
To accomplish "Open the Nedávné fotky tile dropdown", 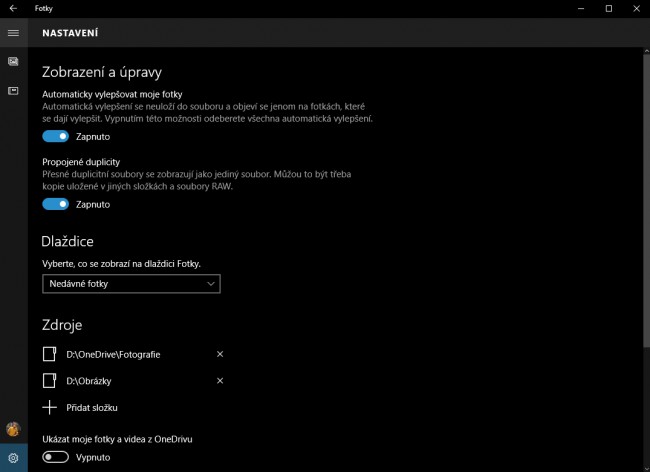I will tap(131, 284).
